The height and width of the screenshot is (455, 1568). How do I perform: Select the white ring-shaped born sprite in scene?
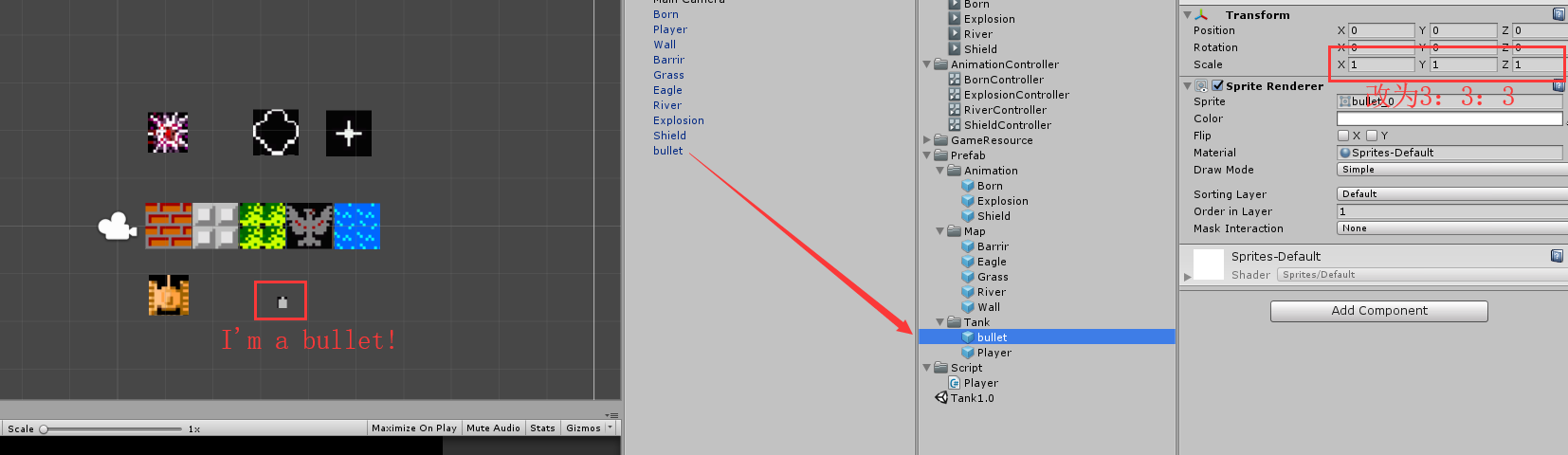[x=276, y=132]
